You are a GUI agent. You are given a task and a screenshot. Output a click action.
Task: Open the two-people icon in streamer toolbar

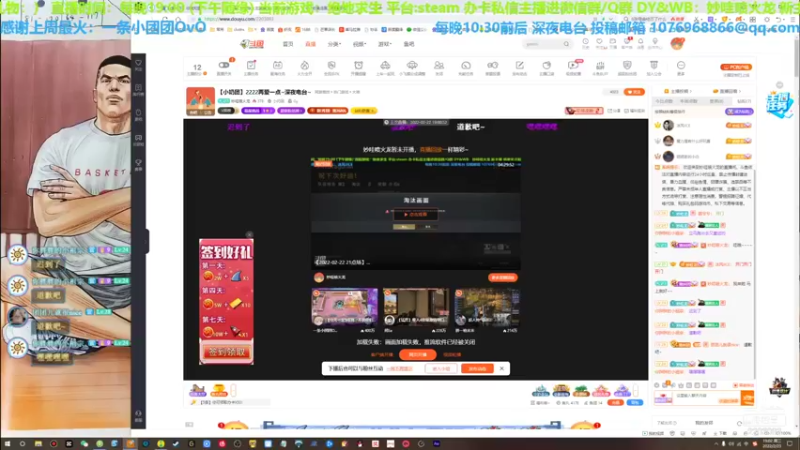tap(439, 67)
